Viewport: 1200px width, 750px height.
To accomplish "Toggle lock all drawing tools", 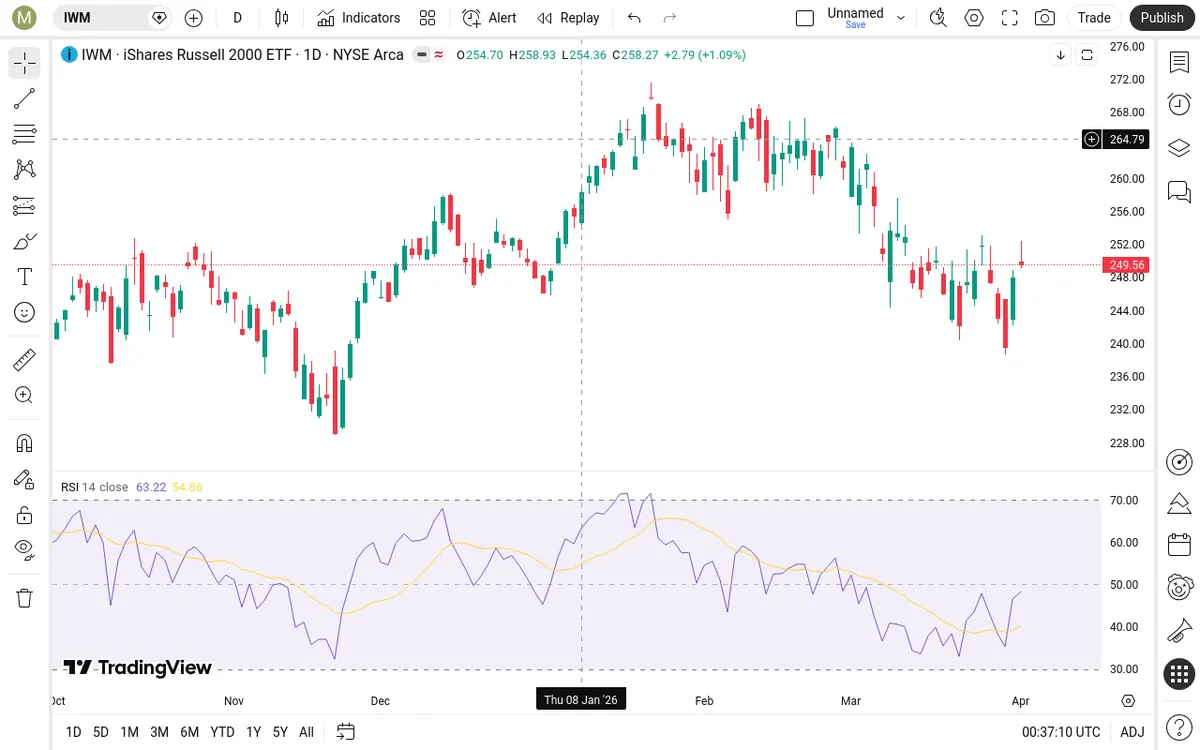I will point(25,515).
